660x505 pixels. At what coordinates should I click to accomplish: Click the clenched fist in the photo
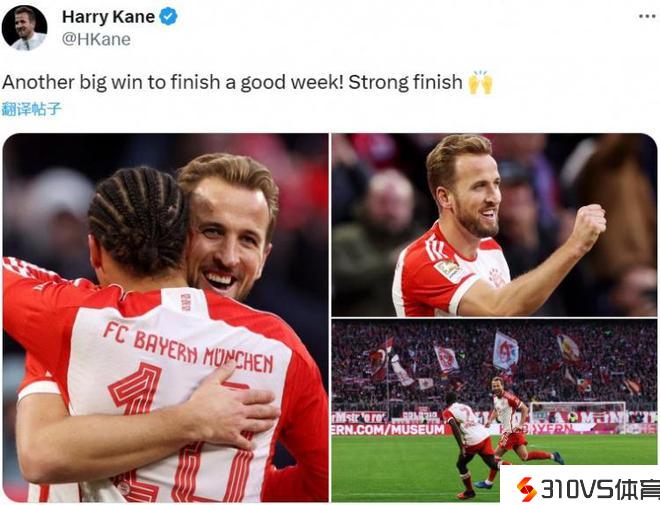pos(588,227)
